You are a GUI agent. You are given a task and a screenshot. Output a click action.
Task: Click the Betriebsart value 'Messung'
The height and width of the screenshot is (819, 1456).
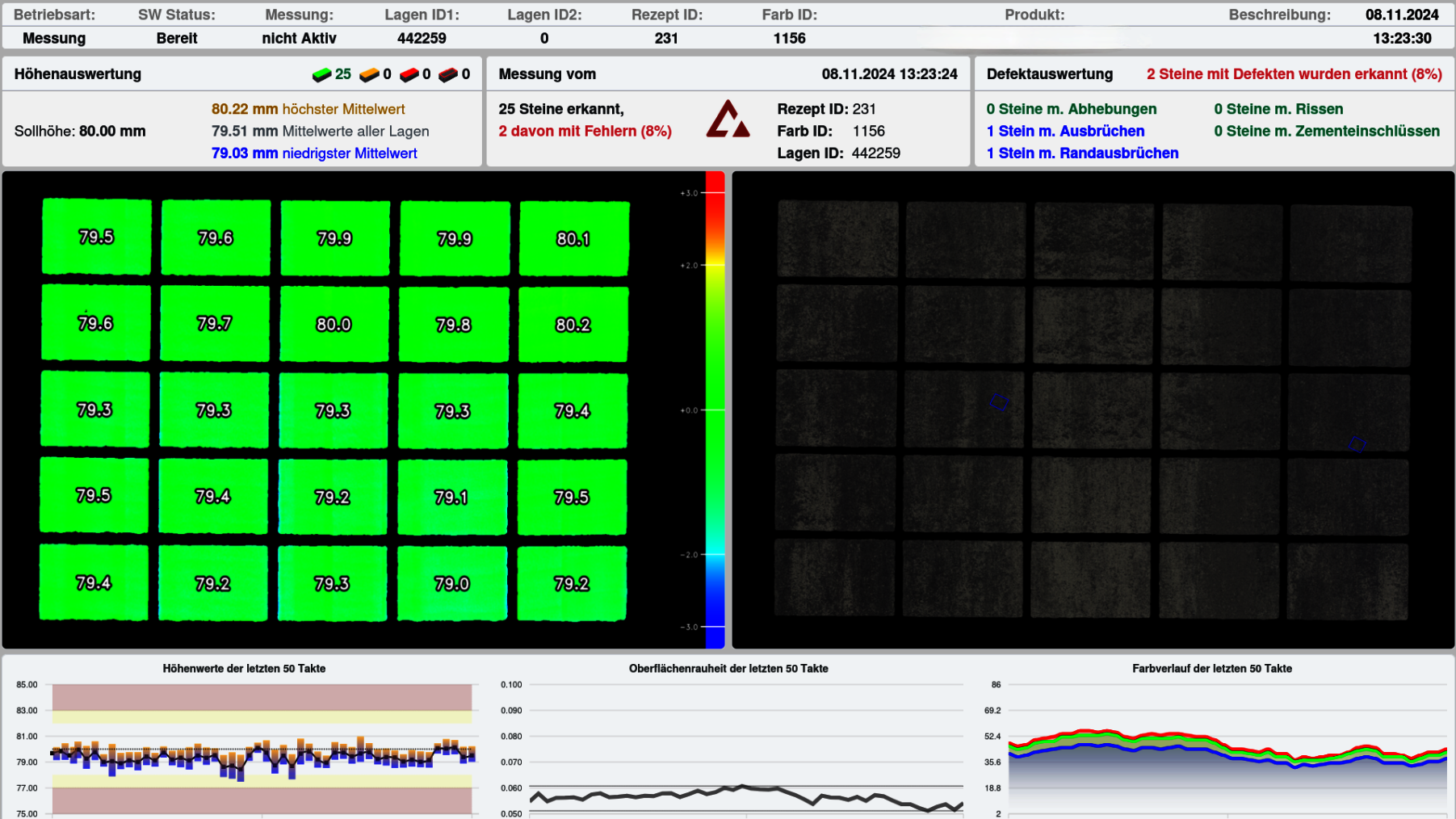(x=54, y=38)
